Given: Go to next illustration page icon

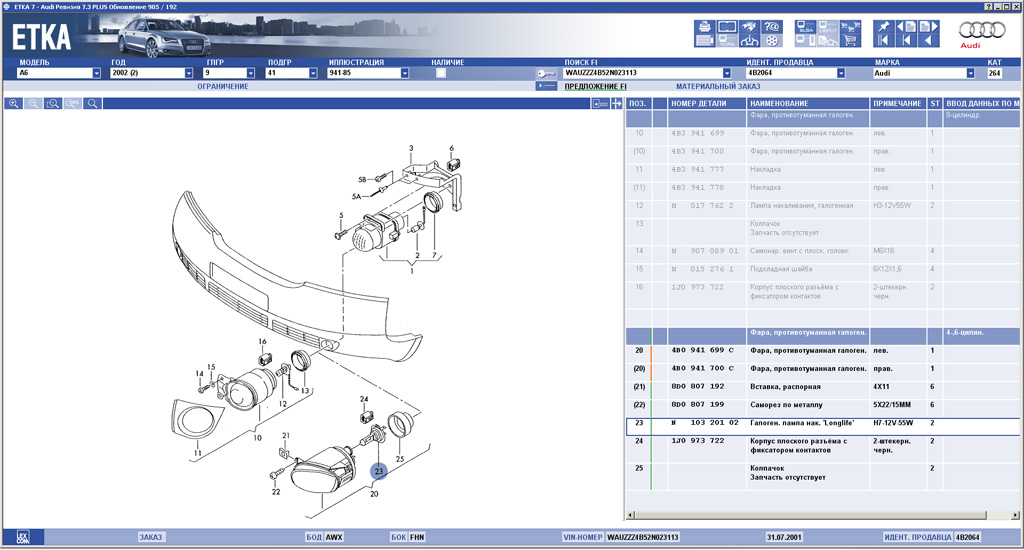Looking at the screenshot, I should click(x=929, y=27).
